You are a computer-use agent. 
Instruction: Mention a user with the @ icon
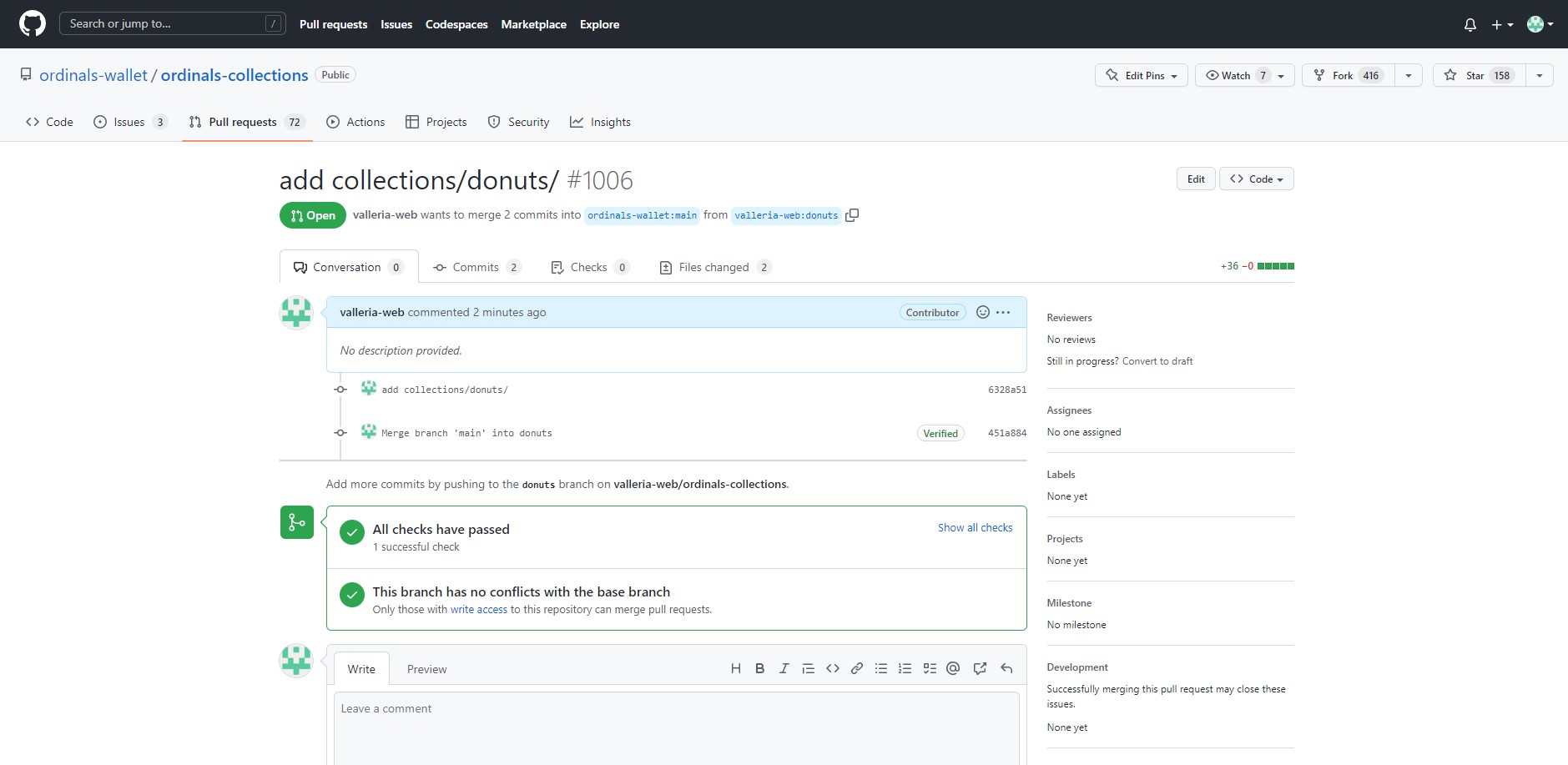[953, 668]
